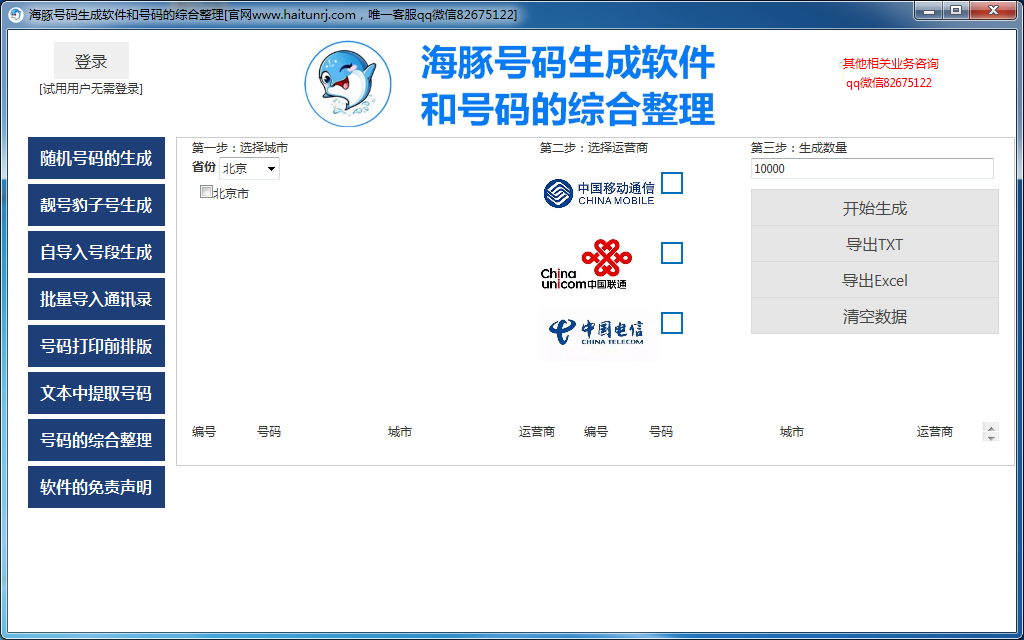Screen dimensions: 1024x640
Task: Open the 省份 province dropdown
Action: click(x=249, y=168)
